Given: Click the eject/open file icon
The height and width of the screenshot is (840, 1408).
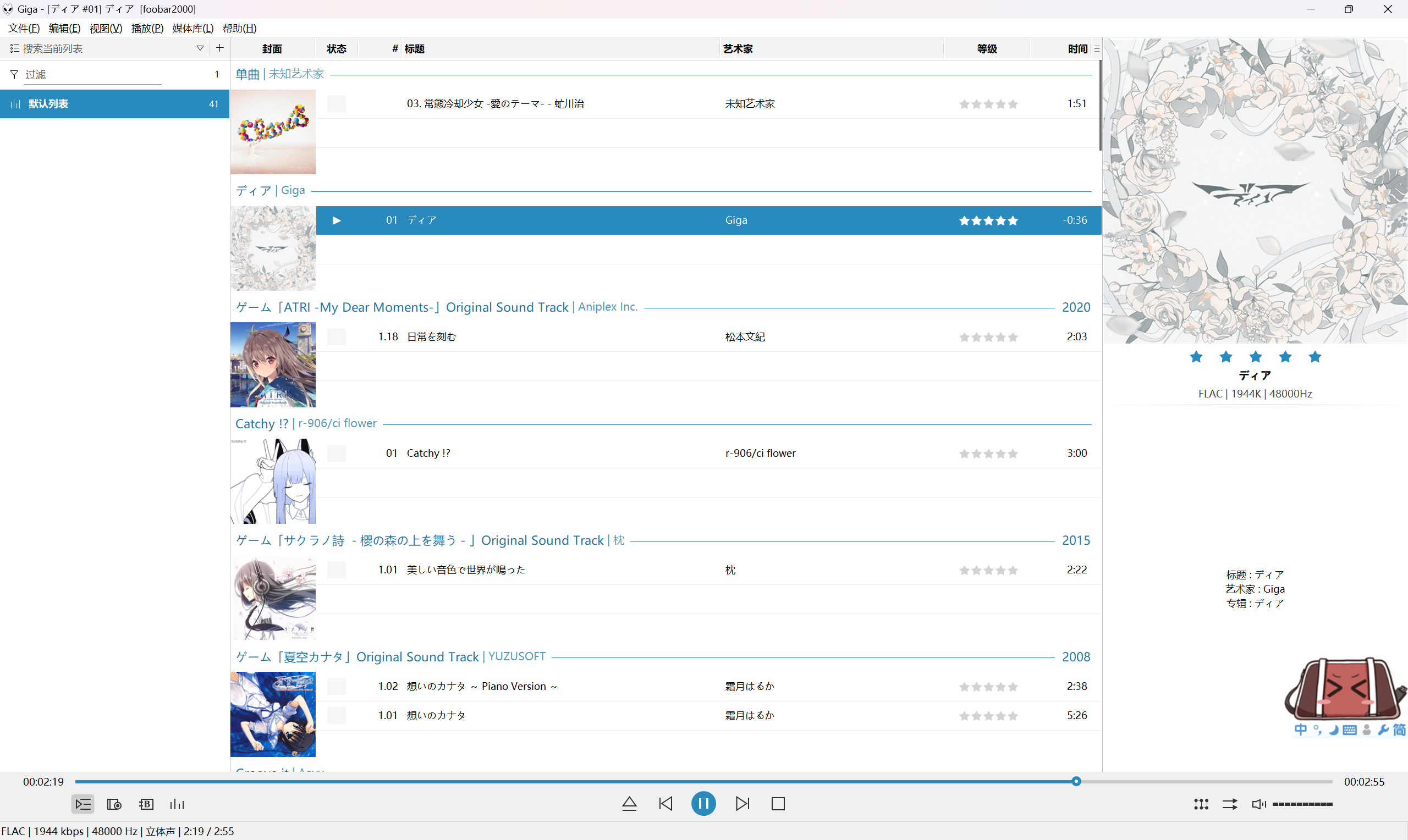Looking at the screenshot, I should (x=629, y=804).
